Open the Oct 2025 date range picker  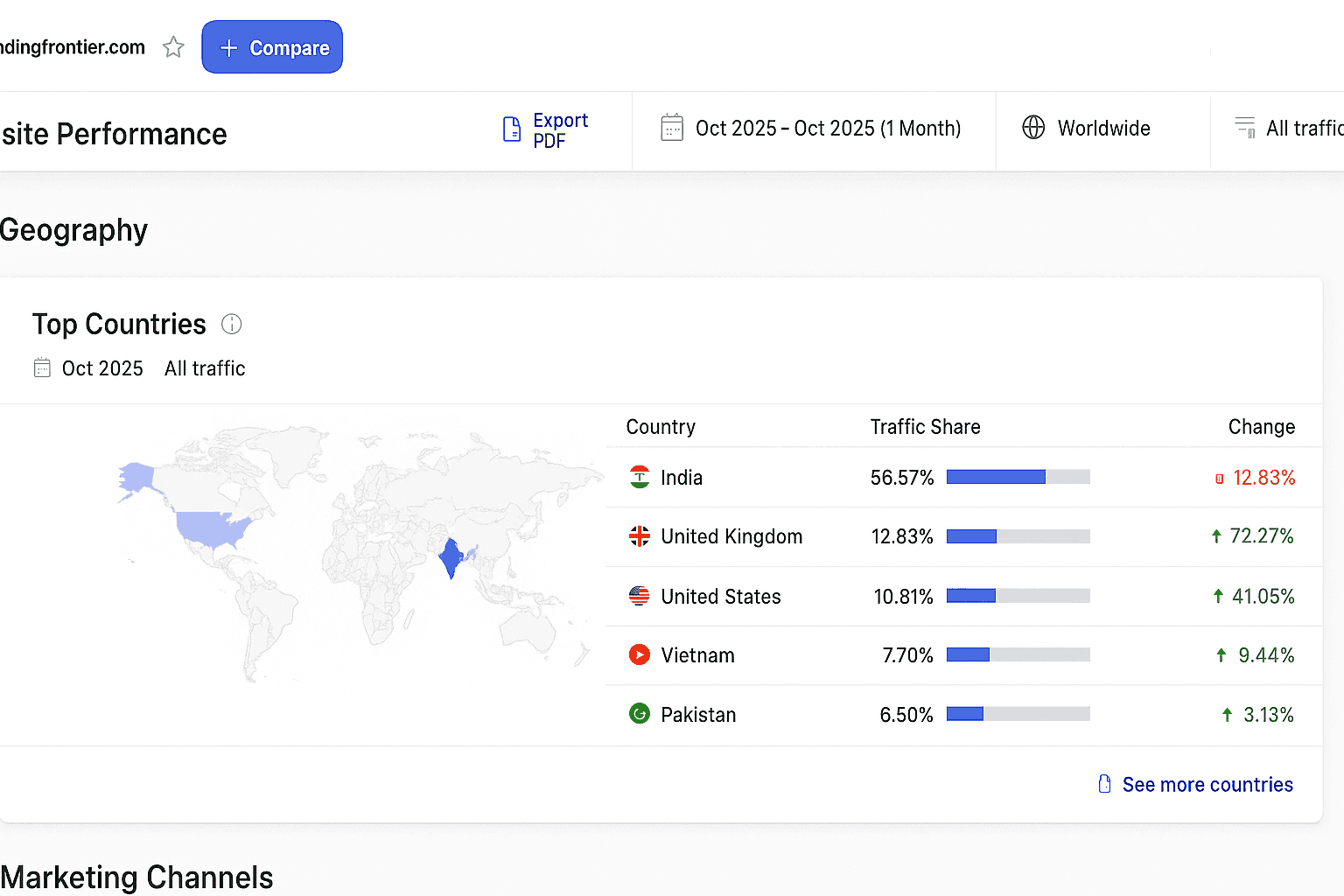(812, 129)
